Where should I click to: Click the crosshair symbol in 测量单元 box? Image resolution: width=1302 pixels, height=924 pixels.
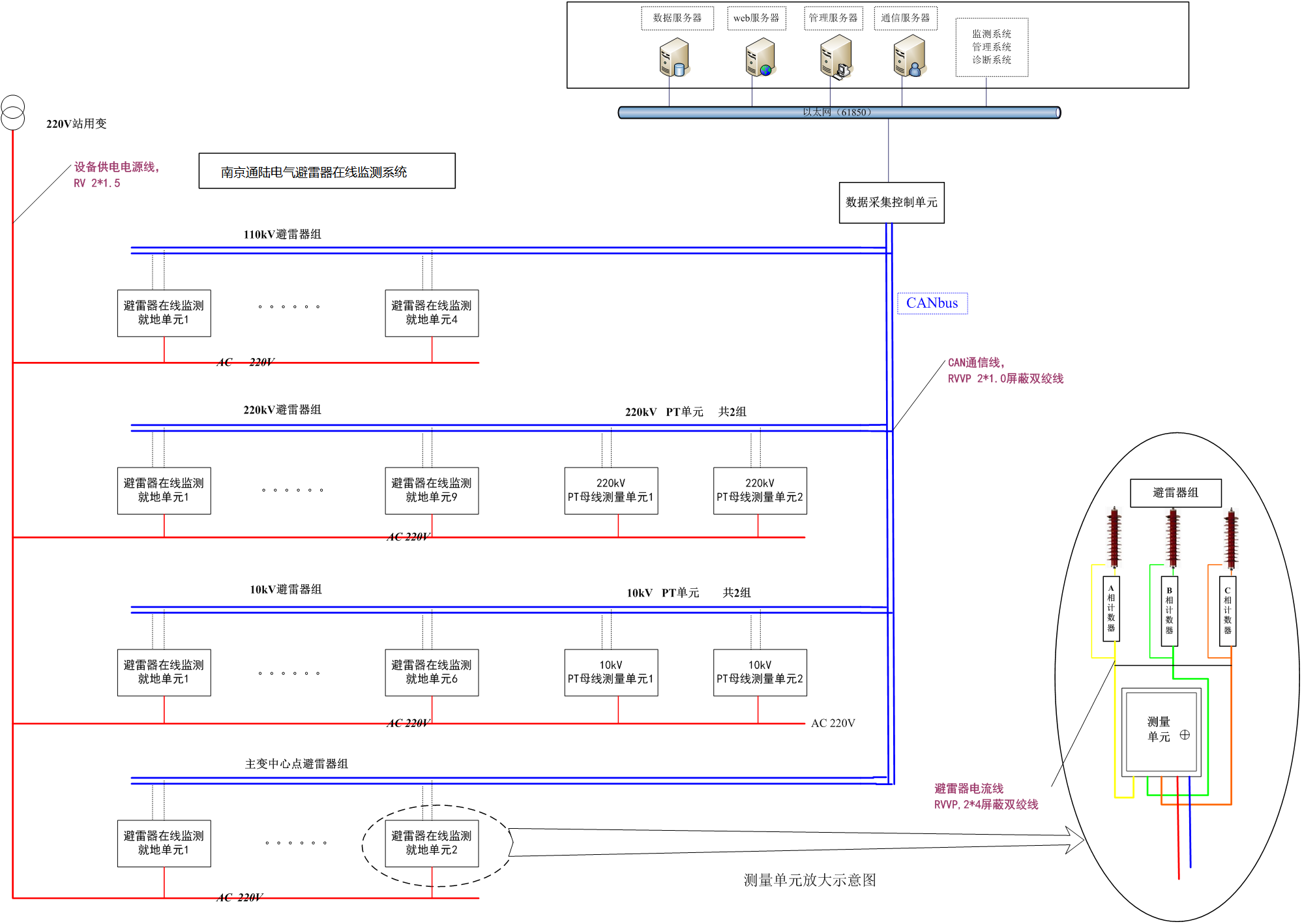pyautogui.click(x=1185, y=735)
